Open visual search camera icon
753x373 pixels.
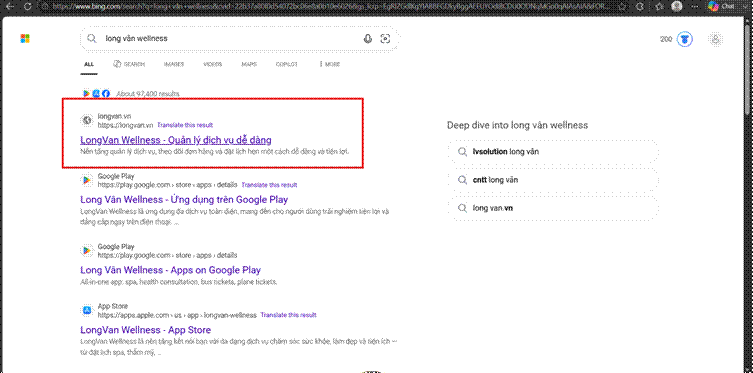(x=385, y=39)
